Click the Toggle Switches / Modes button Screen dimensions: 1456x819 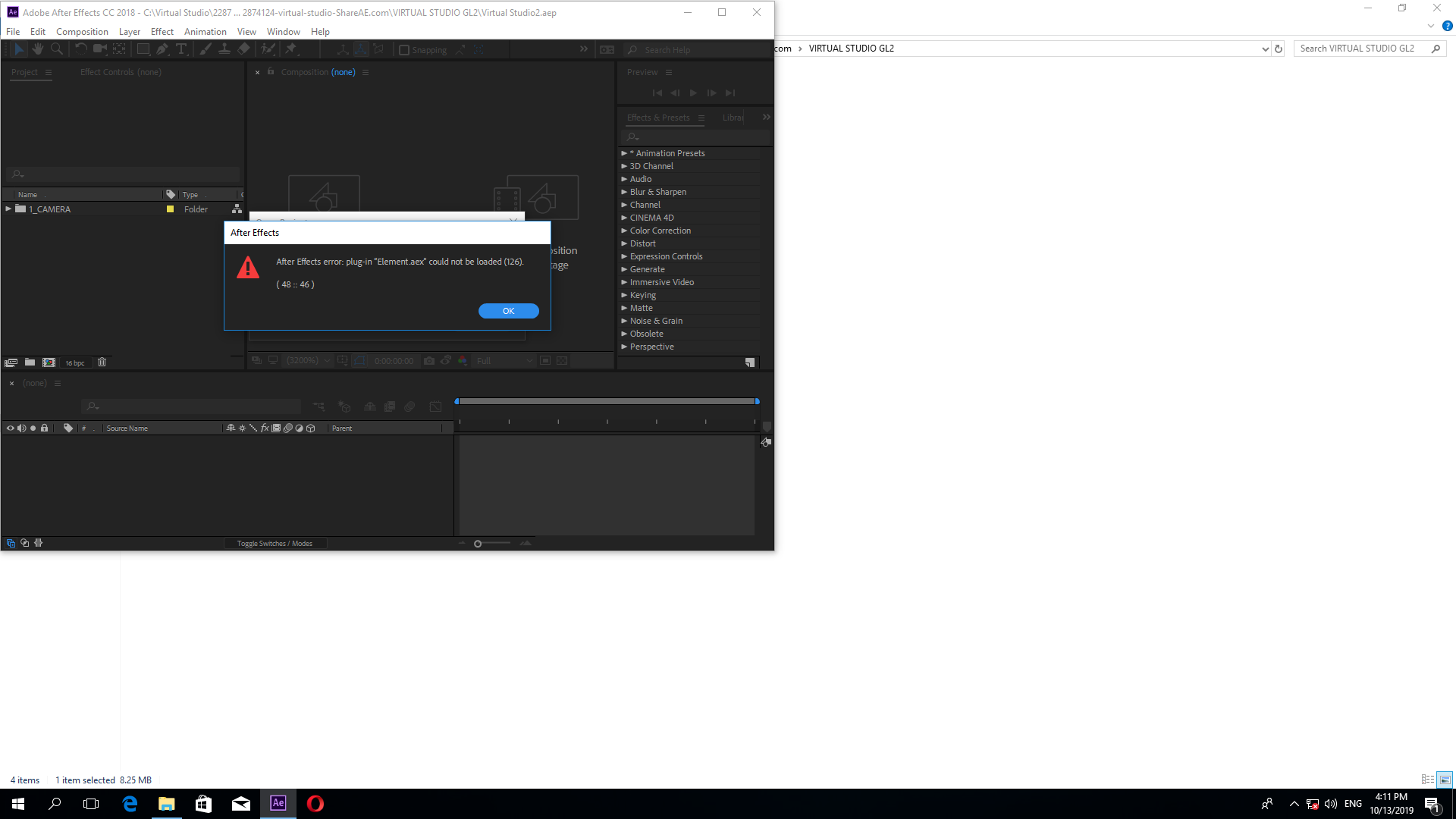click(x=275, y=543)
